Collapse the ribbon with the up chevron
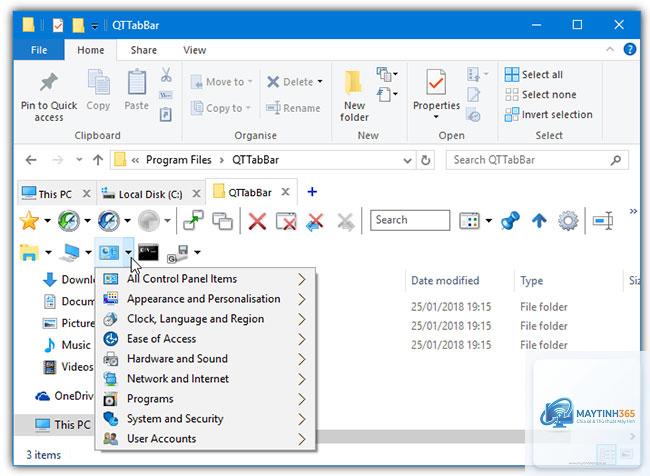 610,49
